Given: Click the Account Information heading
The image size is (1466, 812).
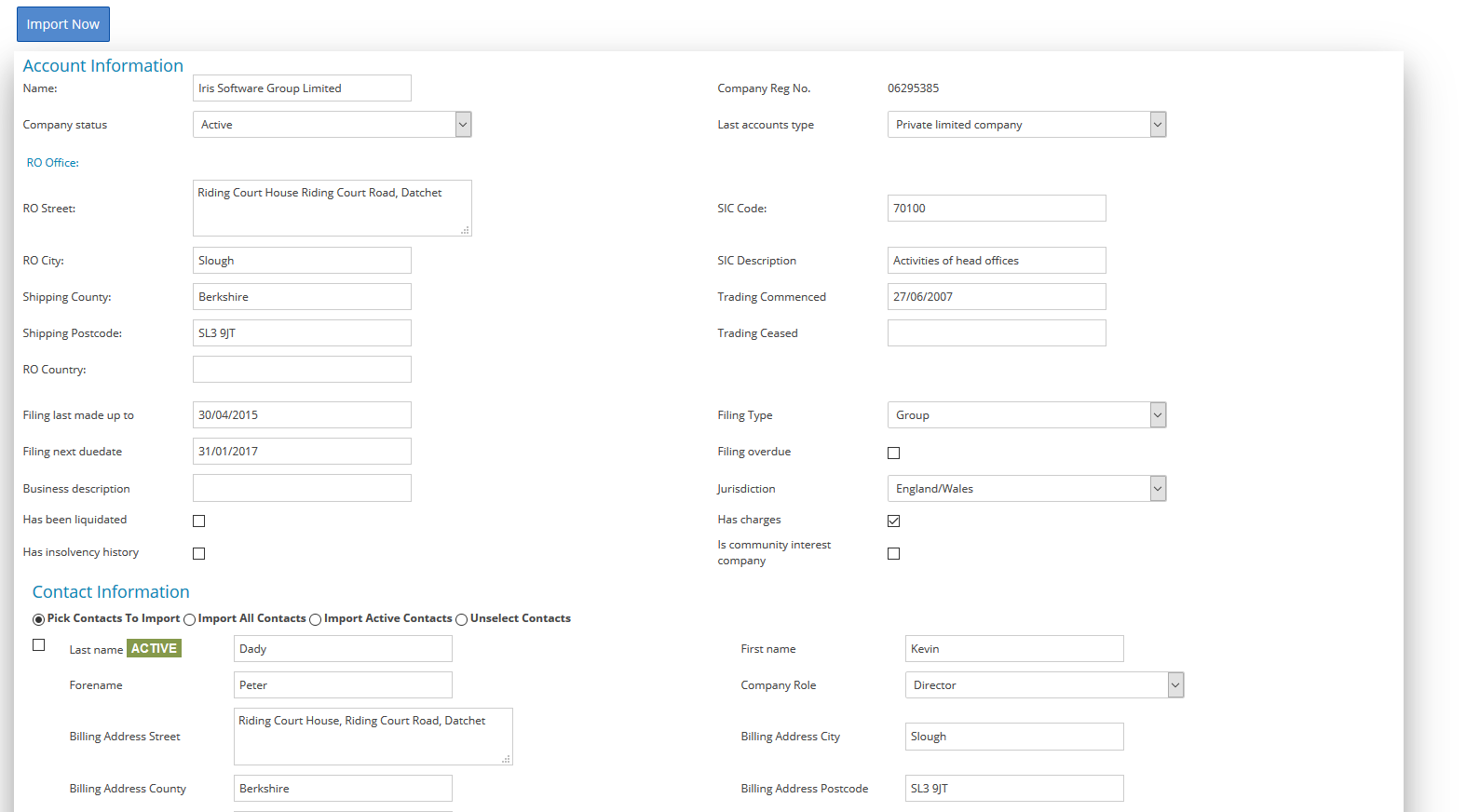Looking at the screenshot, I should (x=103, y=66).
